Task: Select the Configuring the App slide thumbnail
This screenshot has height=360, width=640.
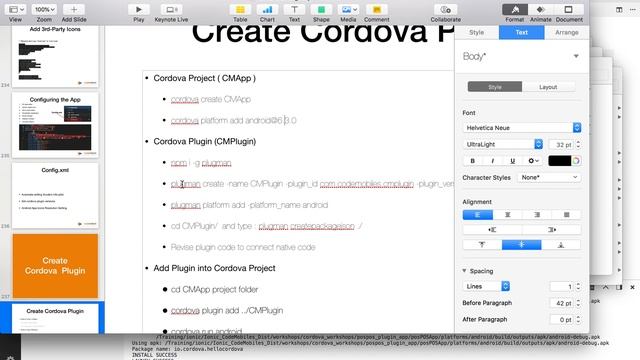Action: (55, 125)
